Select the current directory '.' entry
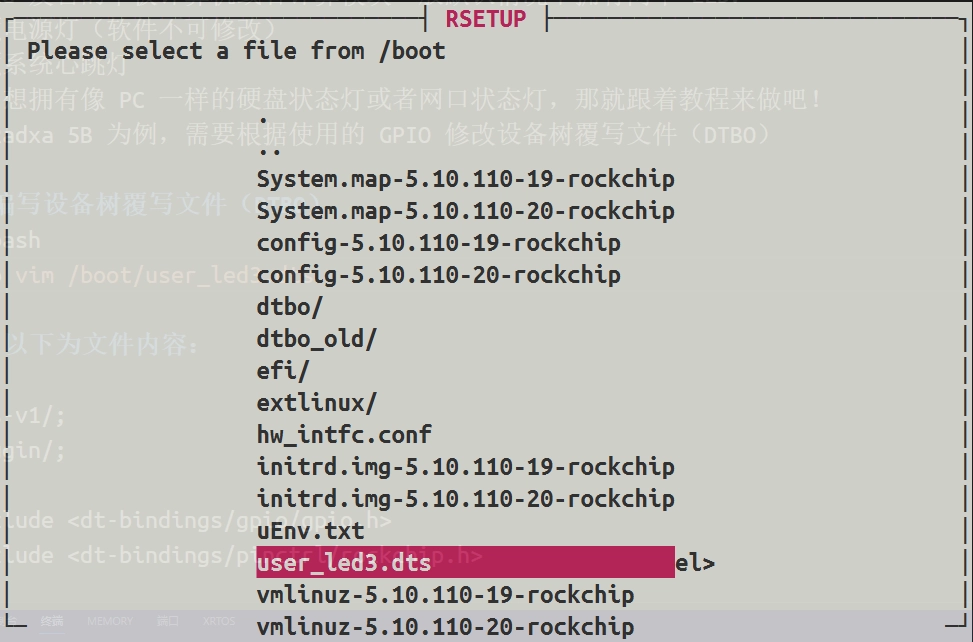Viewport: 973px width, 642px height. point(263,117)
